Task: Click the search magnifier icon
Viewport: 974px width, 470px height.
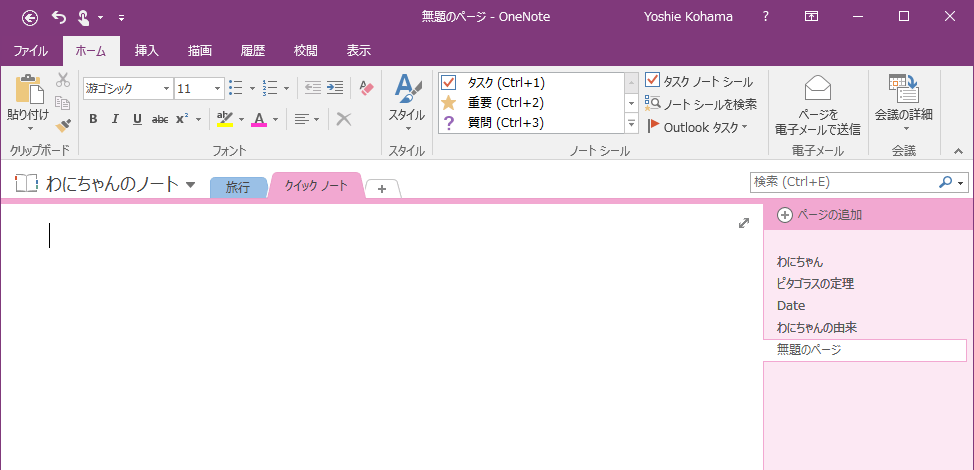Action: click(x=945, y=182)
